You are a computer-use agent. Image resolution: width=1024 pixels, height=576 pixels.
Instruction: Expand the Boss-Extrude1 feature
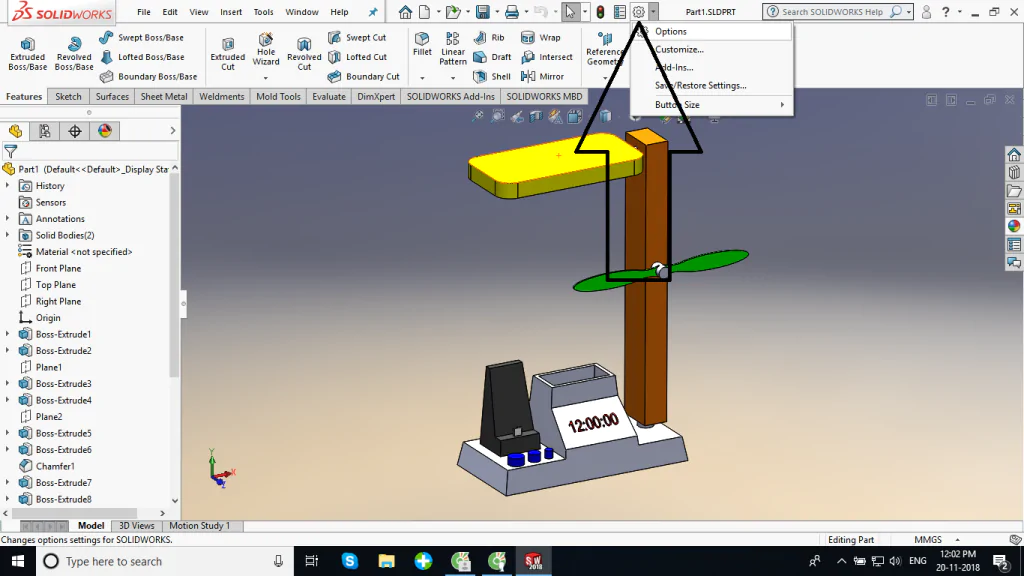7,334
